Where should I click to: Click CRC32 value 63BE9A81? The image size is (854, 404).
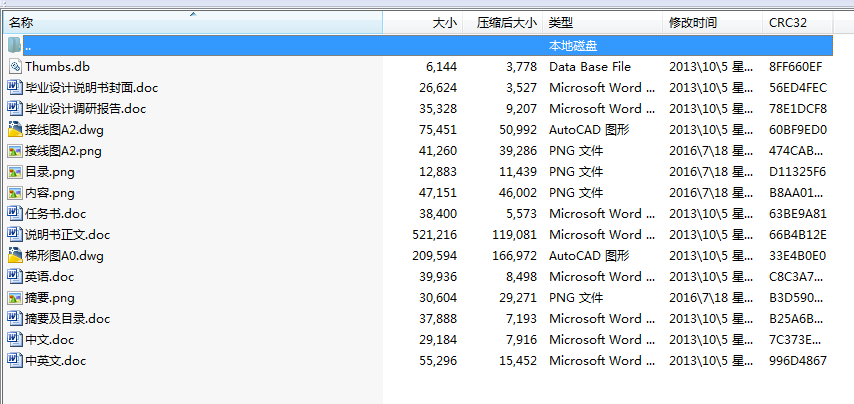tap(798, 213)
